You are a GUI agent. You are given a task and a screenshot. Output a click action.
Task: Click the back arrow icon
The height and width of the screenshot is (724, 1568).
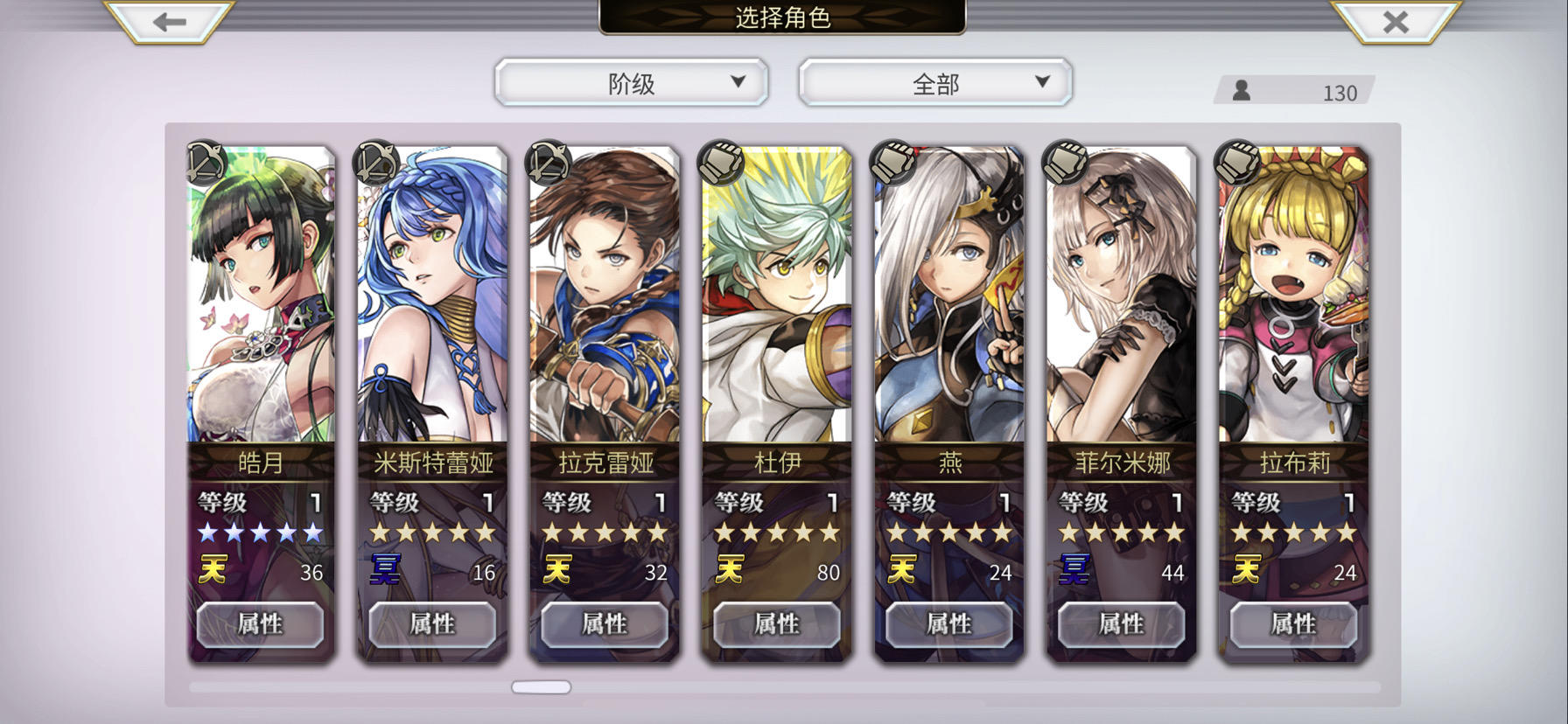[169, 22]
